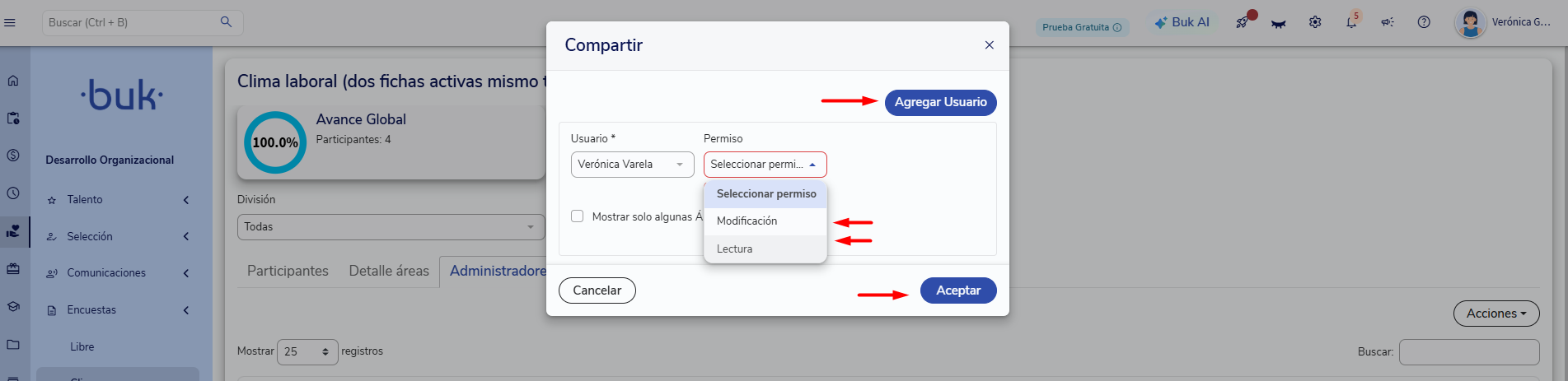The height and width of the screenshot is (381, 1568).
Task: Toggle the 'Mostrar solo algunas' checkbox
Action: [578, 216]
